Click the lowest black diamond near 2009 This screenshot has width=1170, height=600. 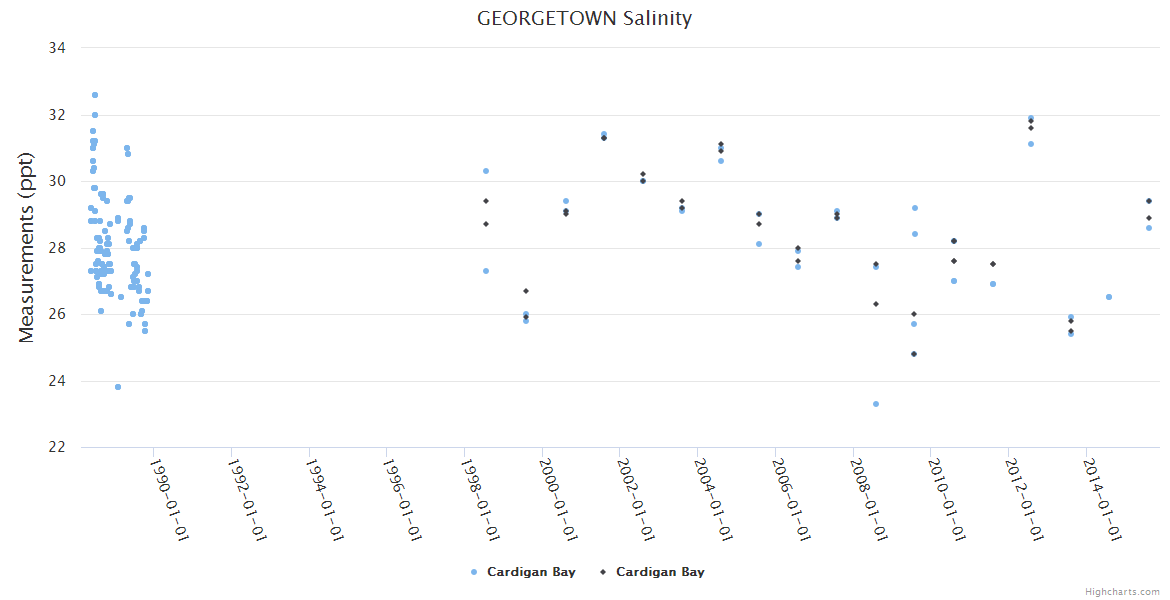[914, 354]
